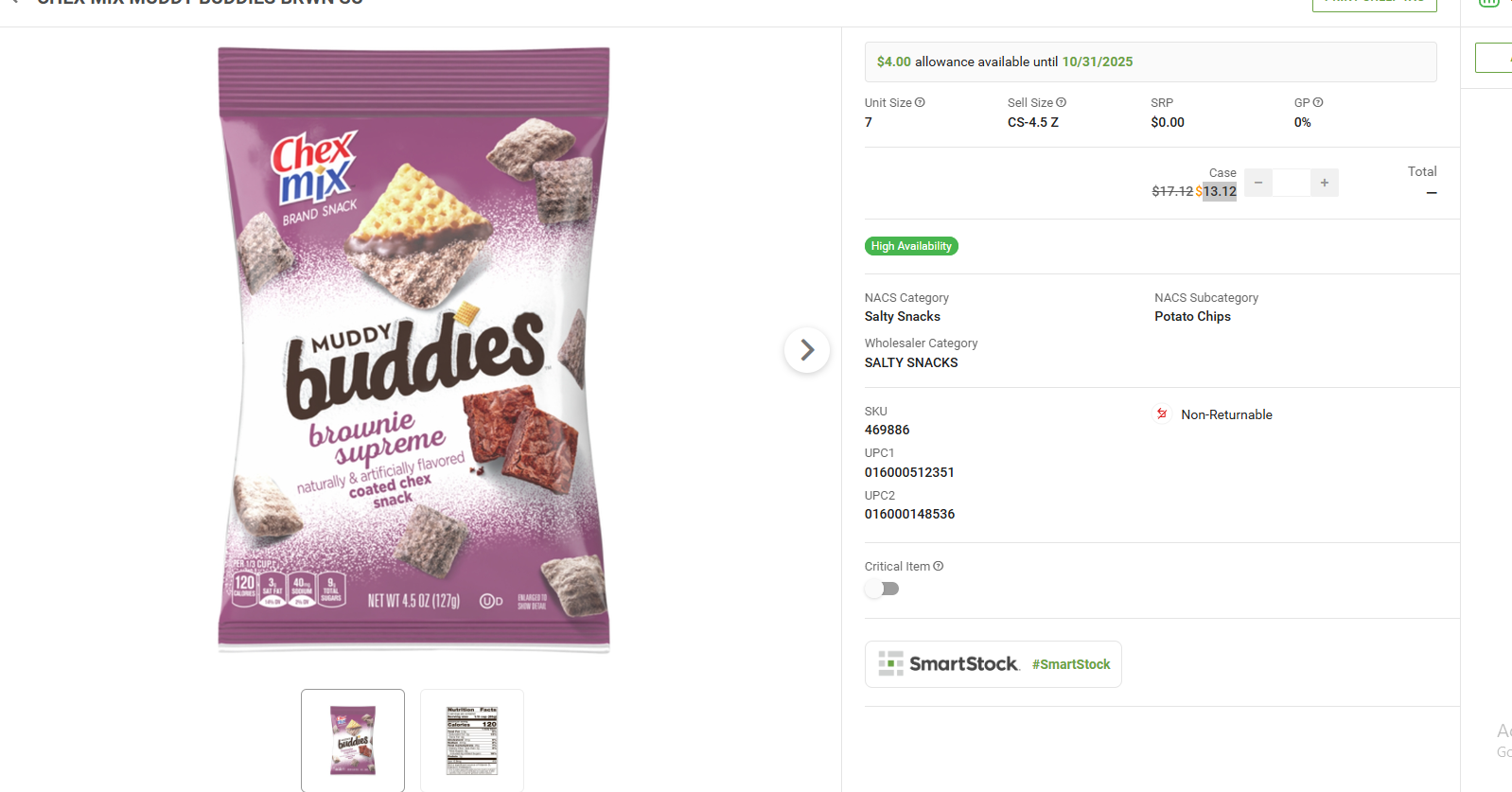Open the #SmartStock hashtag link
Screen dimensions: 1512x792
pyautogui.click(x=1071, y=664)
